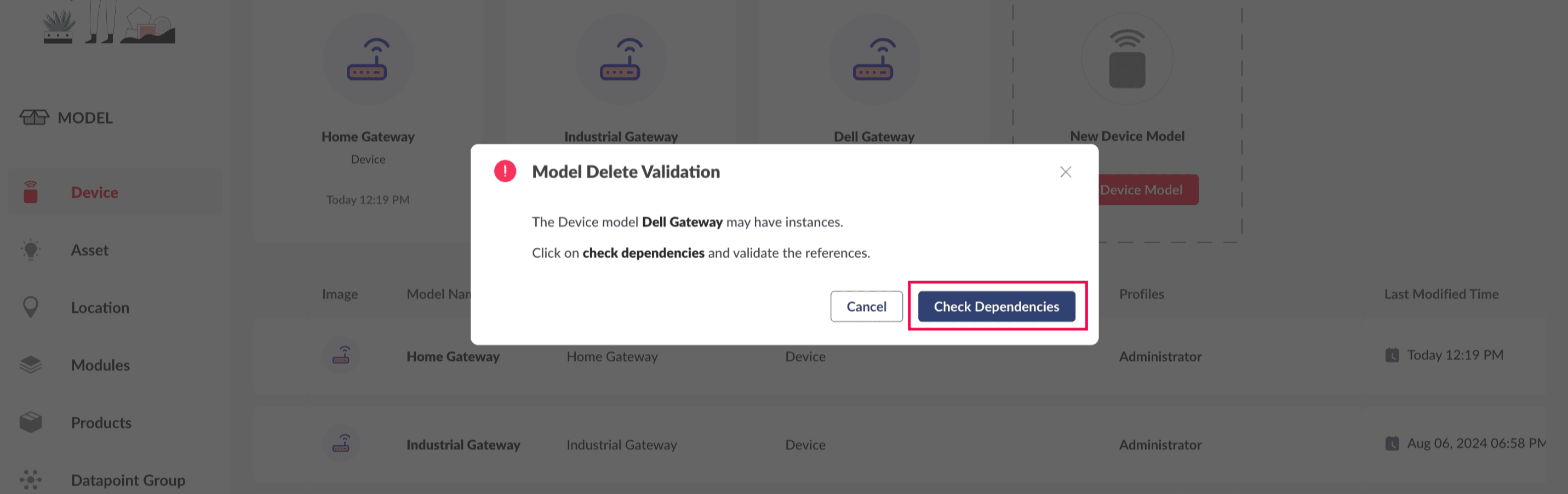Sort by Last Modified Time column header
Screen dimensions: 1568x494
click(1441, 294)
